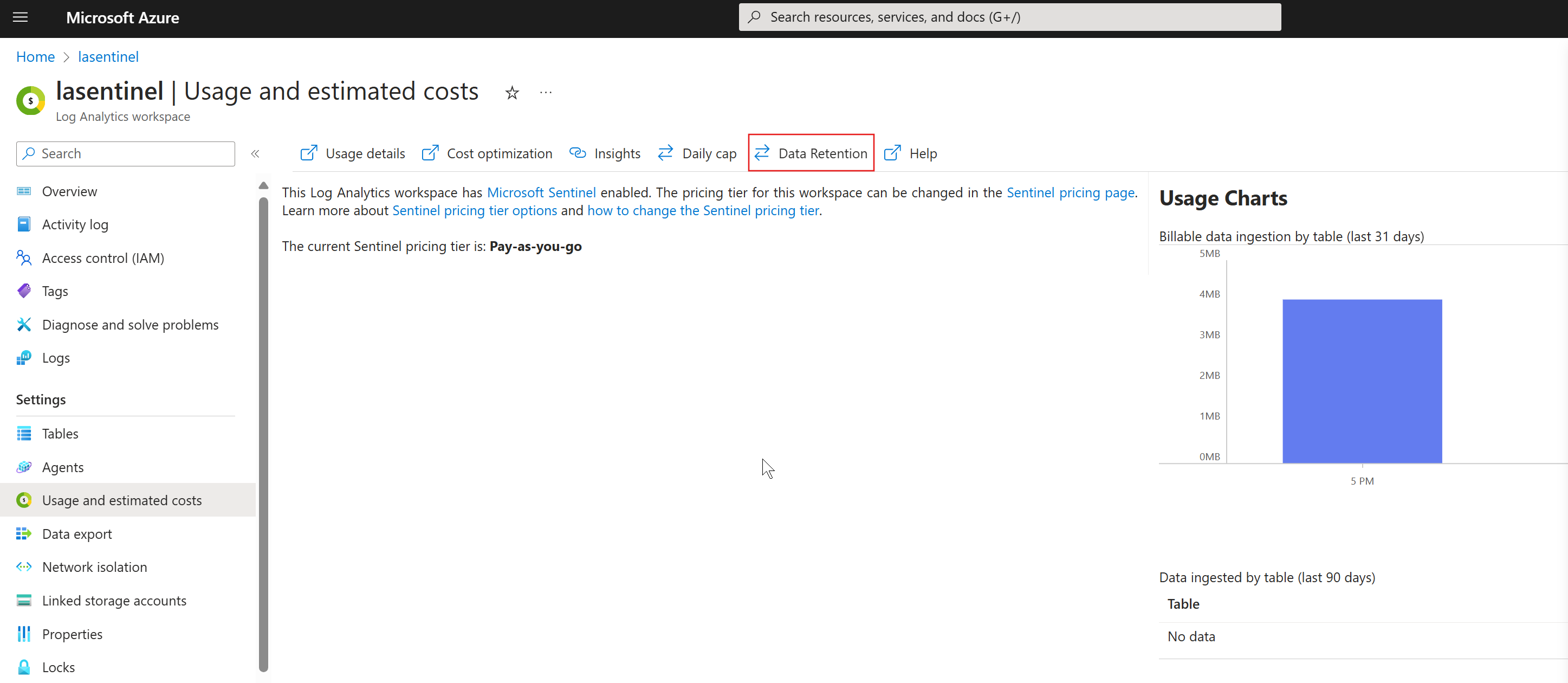Screen dimensions: 1568x683
Task: Open Sentinel pricing tier options link
Action: pos(475,211)
